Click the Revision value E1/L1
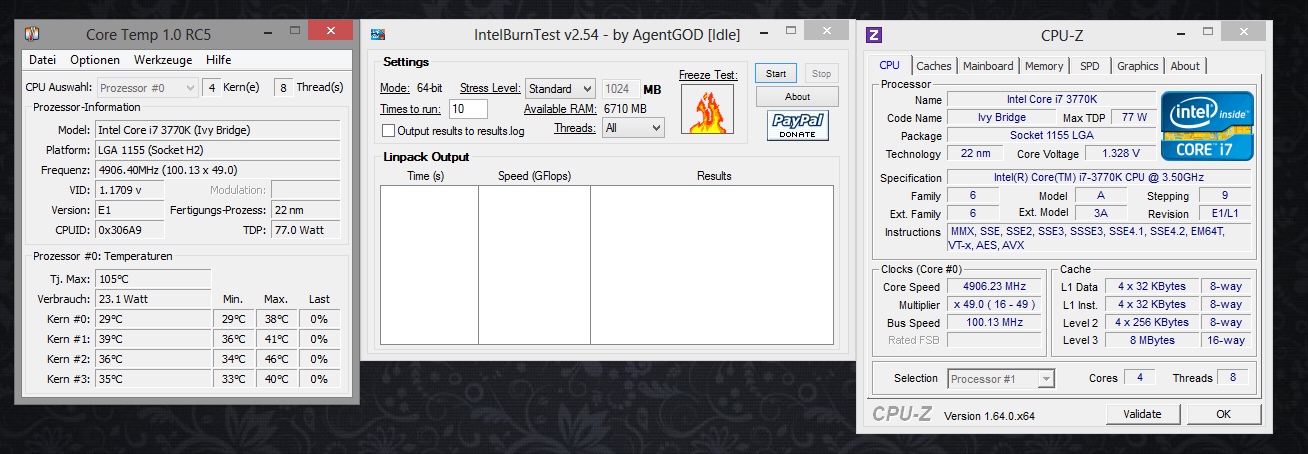Image resolution: width=1308 pixels, height=454 pixels. point(1223,214)
